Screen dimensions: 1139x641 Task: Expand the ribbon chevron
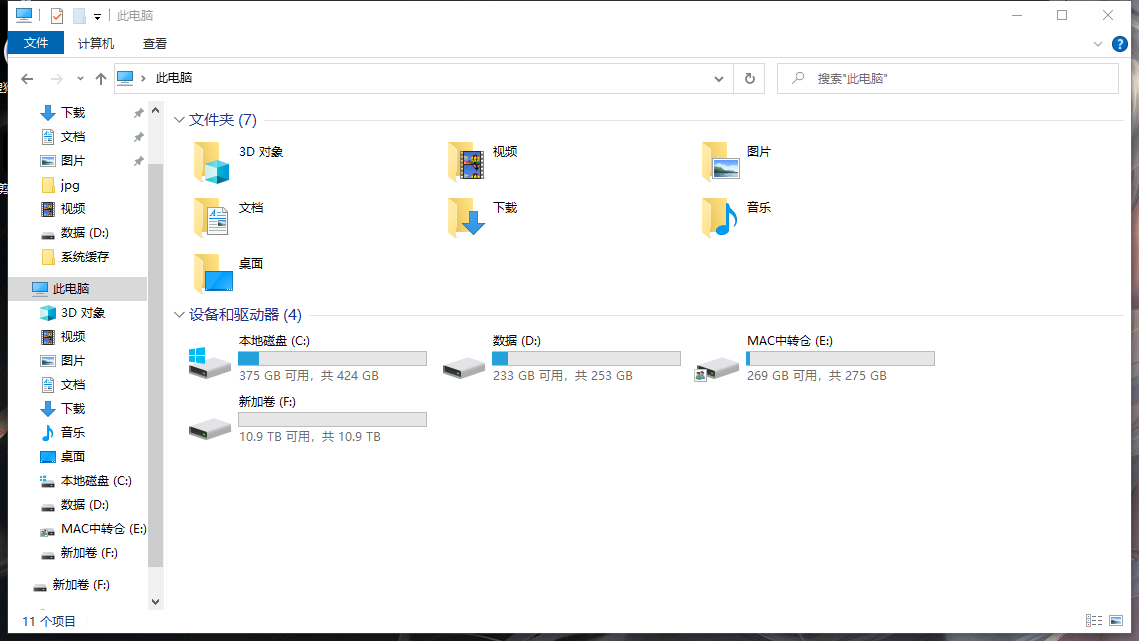(x=1098, y=44)
